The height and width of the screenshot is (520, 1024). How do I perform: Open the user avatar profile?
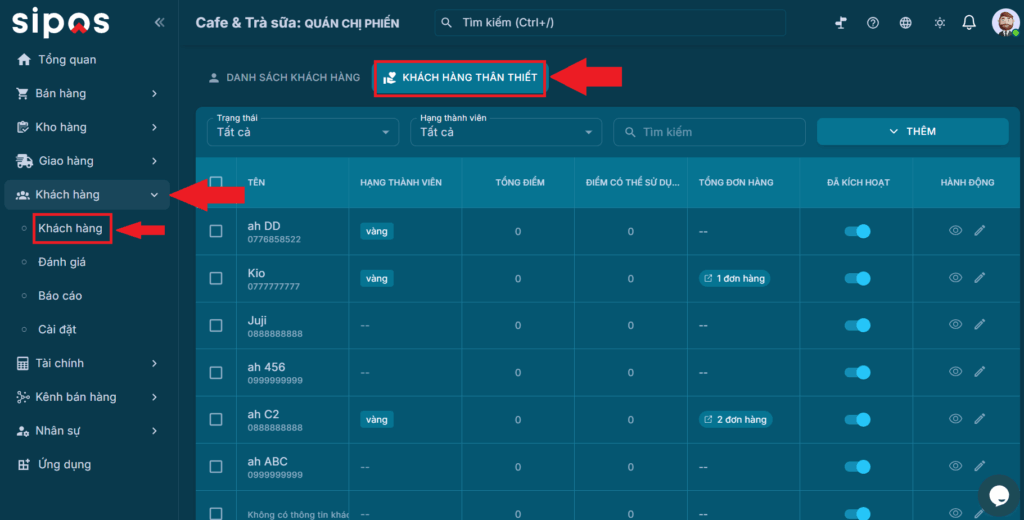tap(1003, 23)
